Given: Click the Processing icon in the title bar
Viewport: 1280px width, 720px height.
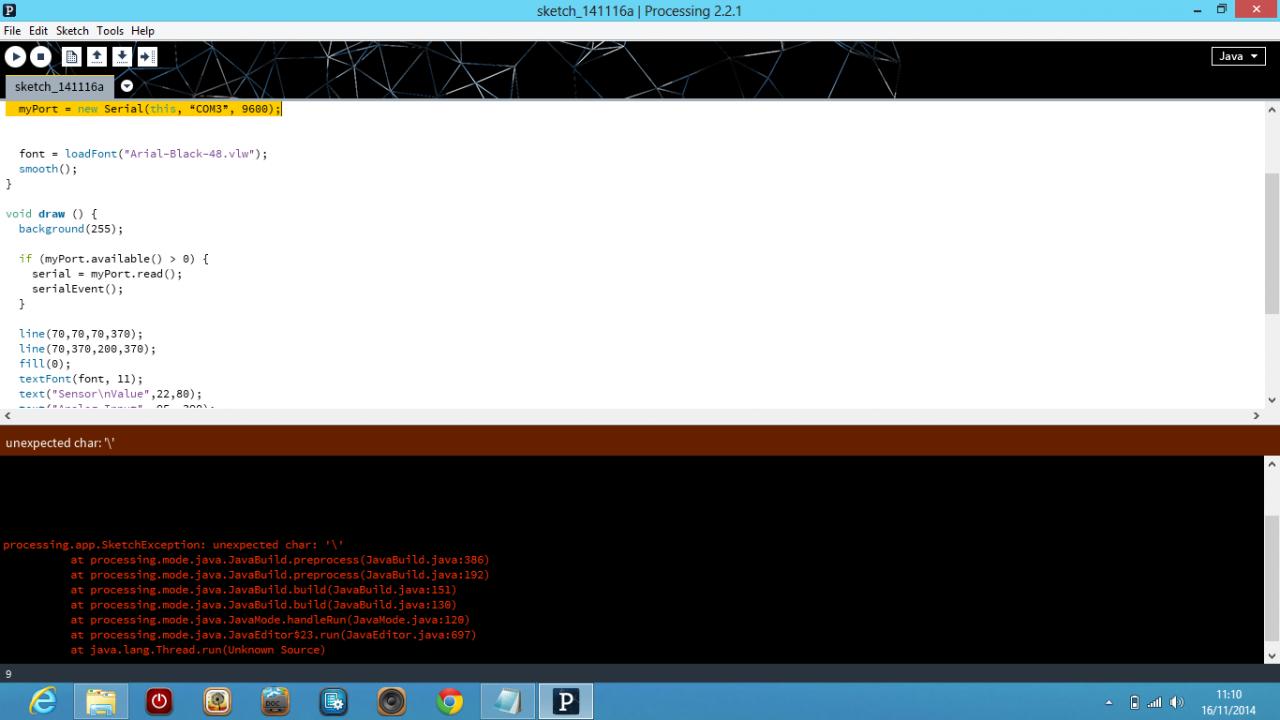Looking at the screenshot, I should (10, 11).
